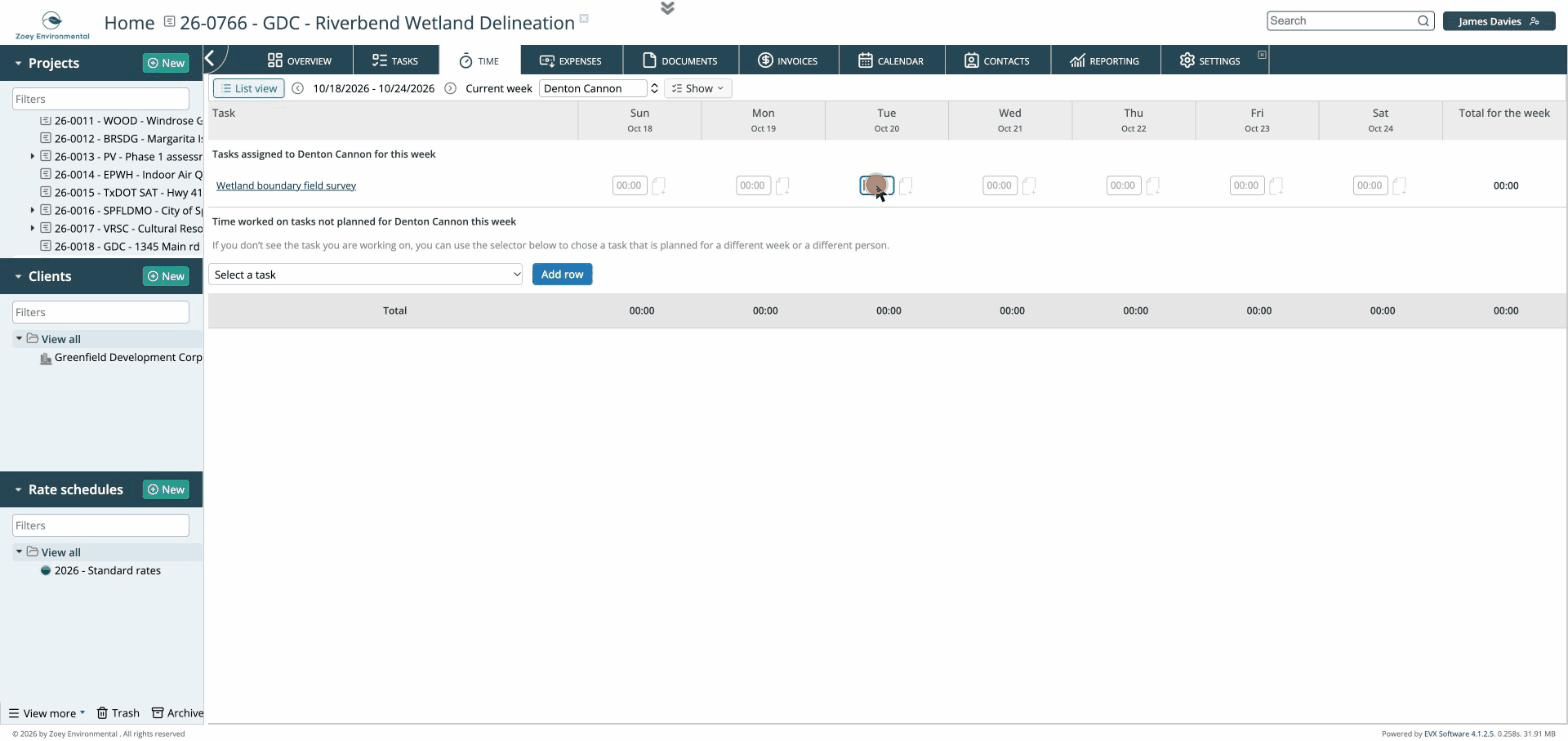Screen dimensions: 1568x741
Task: Switch to the Overview tab
Action: pos(299,61)
